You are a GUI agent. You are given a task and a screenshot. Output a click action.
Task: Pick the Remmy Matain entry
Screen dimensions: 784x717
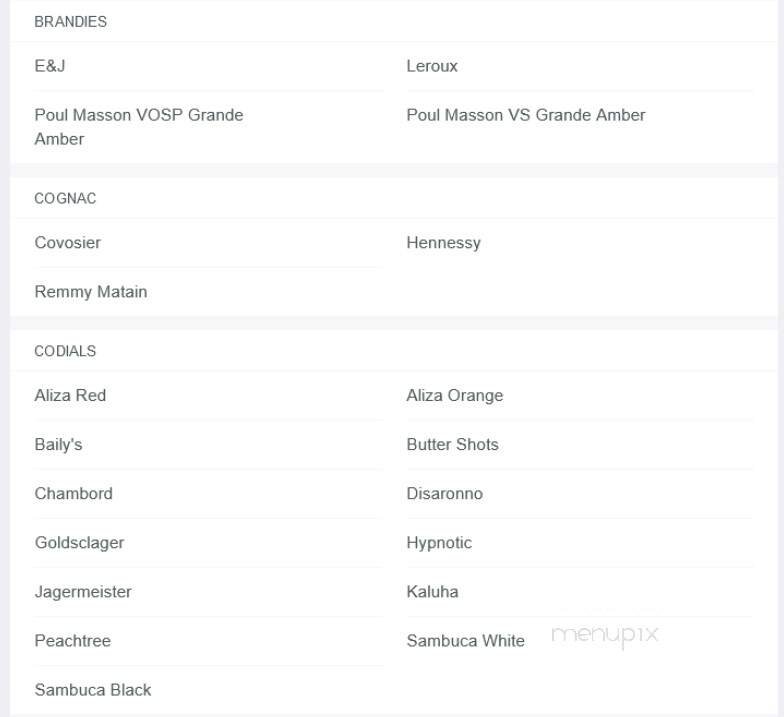tap(91, 292)
